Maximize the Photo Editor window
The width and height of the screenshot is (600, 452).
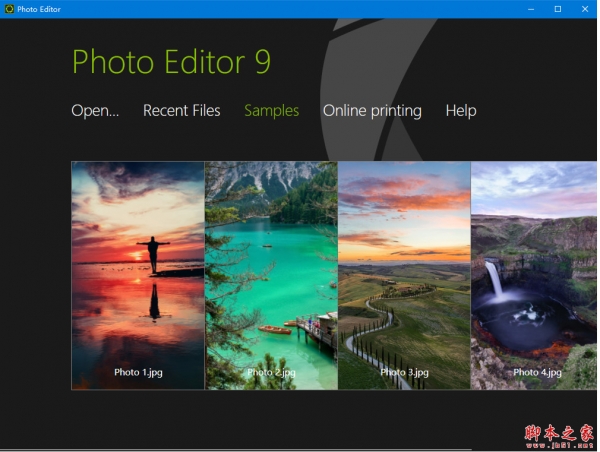pyautogui.click(x=558, y=9)
